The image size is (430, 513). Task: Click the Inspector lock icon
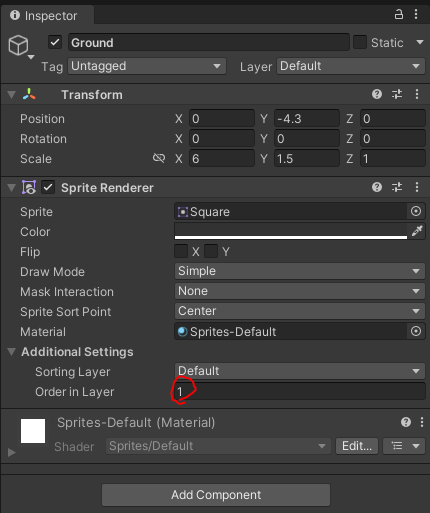[x=399, y=14]
